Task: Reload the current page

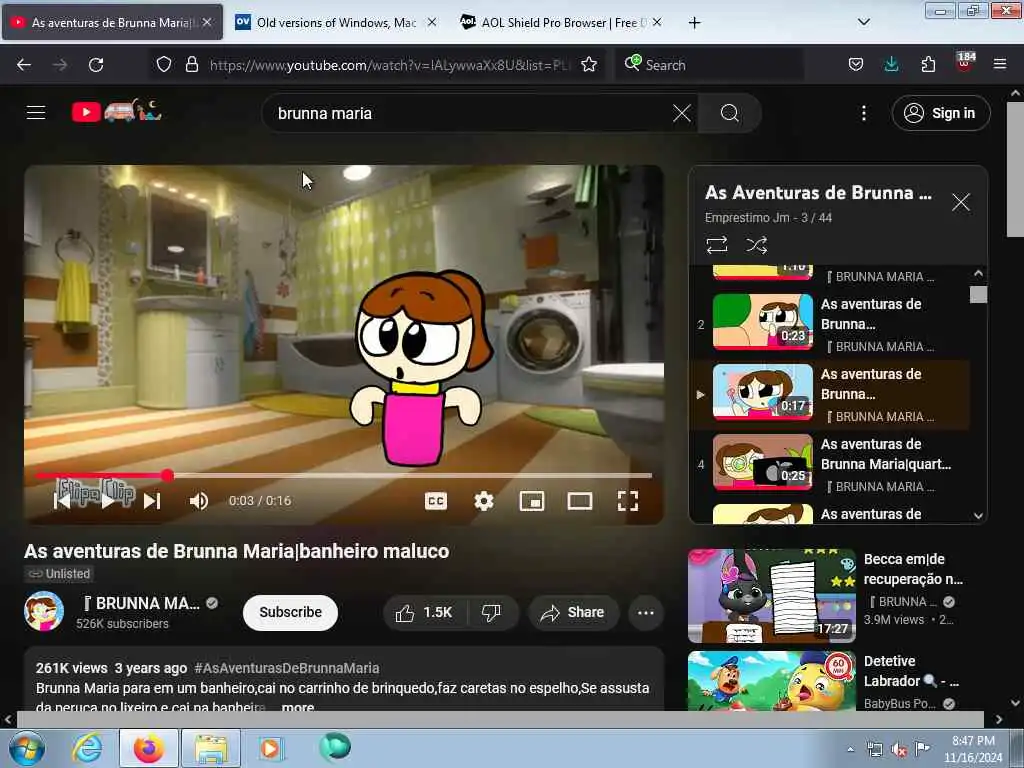Action: pyautogui.click(x=96, y=65)
